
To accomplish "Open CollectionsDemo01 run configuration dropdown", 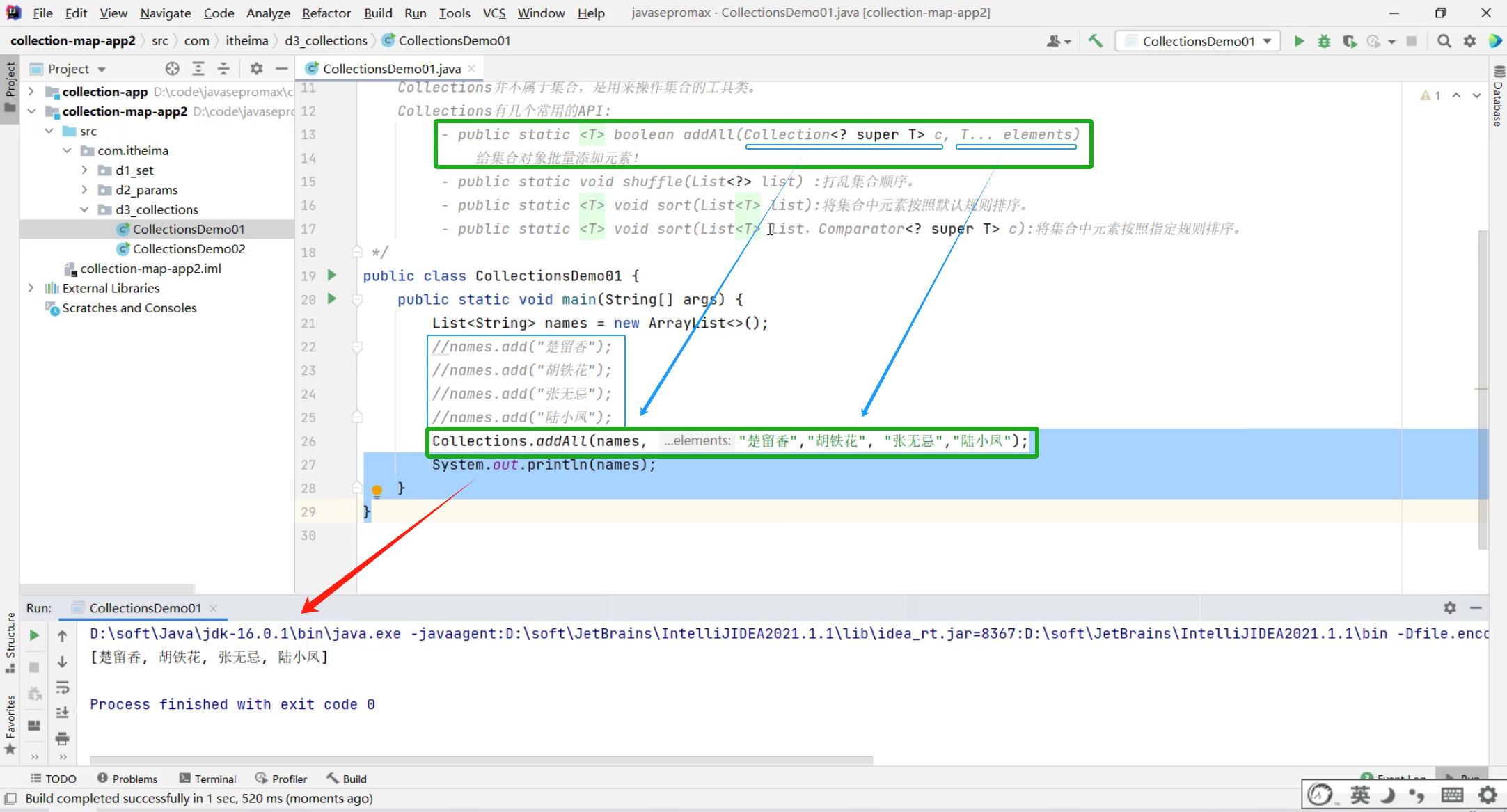I will pos(1198,41).
